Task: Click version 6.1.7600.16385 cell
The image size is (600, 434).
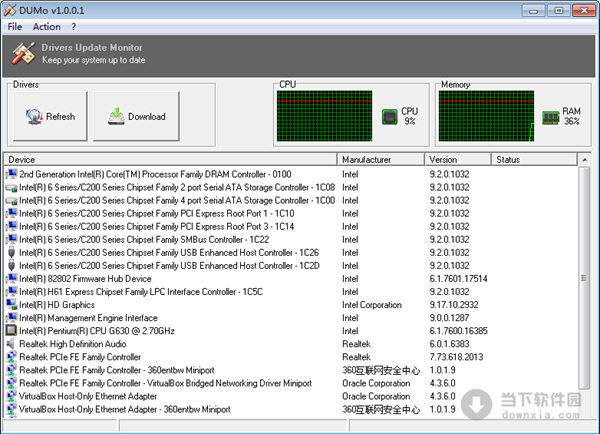Action: click(x=458, y=331)
